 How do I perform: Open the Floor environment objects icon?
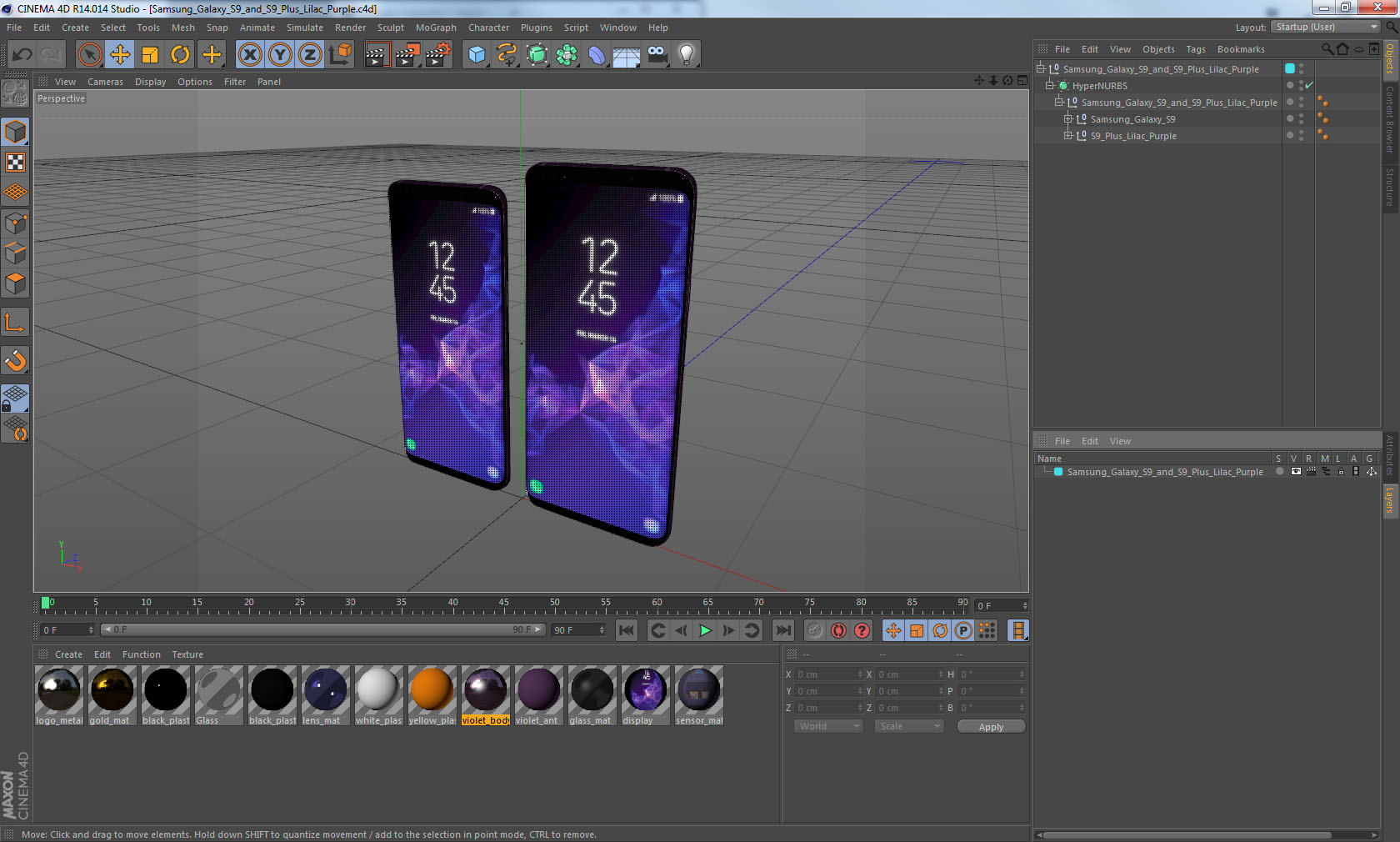pos(627,55)
